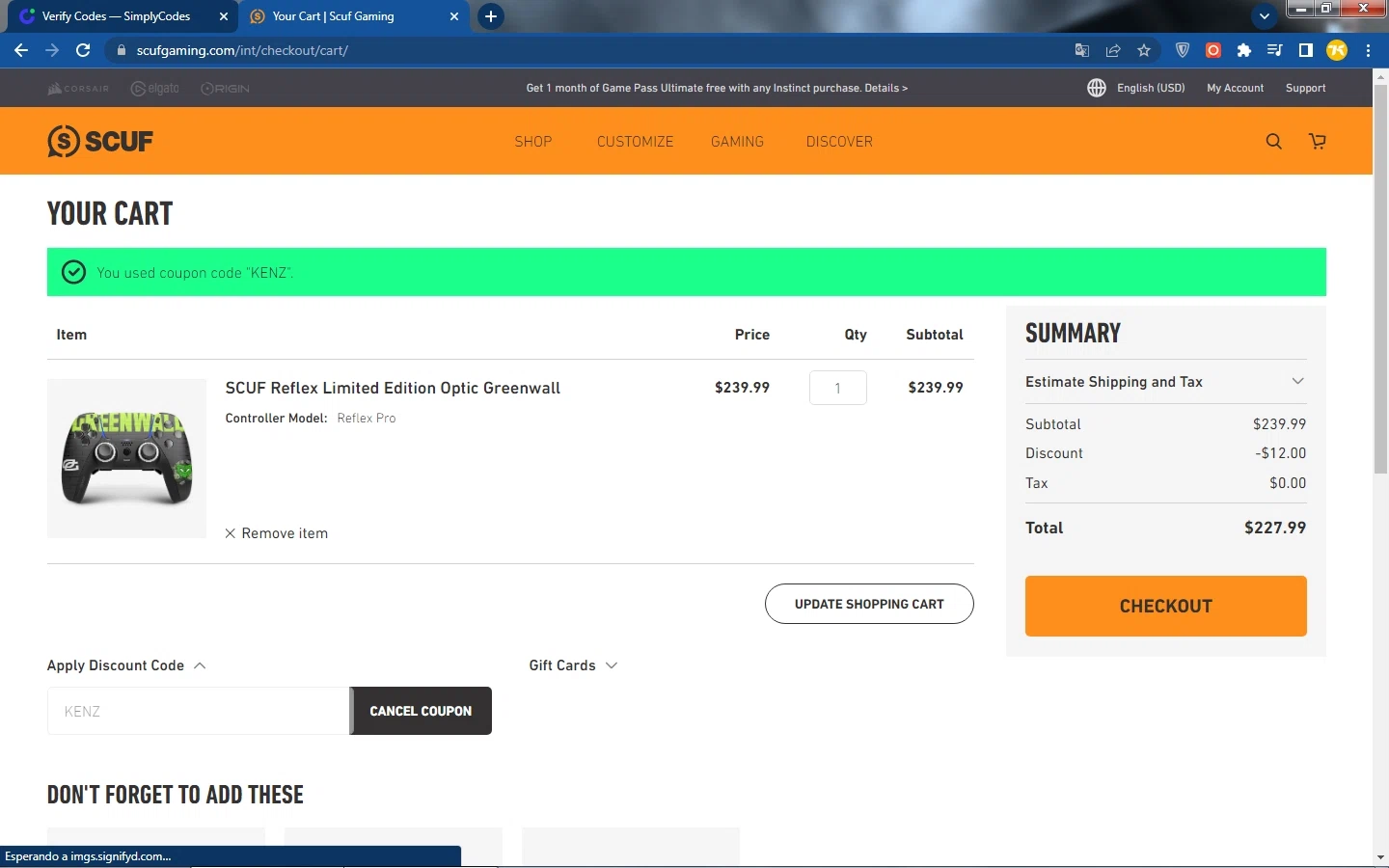This screenshot has width=1389, height=868.
Task: Change region via English (USD)
Action: pyautogui.click(x=1151, y=88)
